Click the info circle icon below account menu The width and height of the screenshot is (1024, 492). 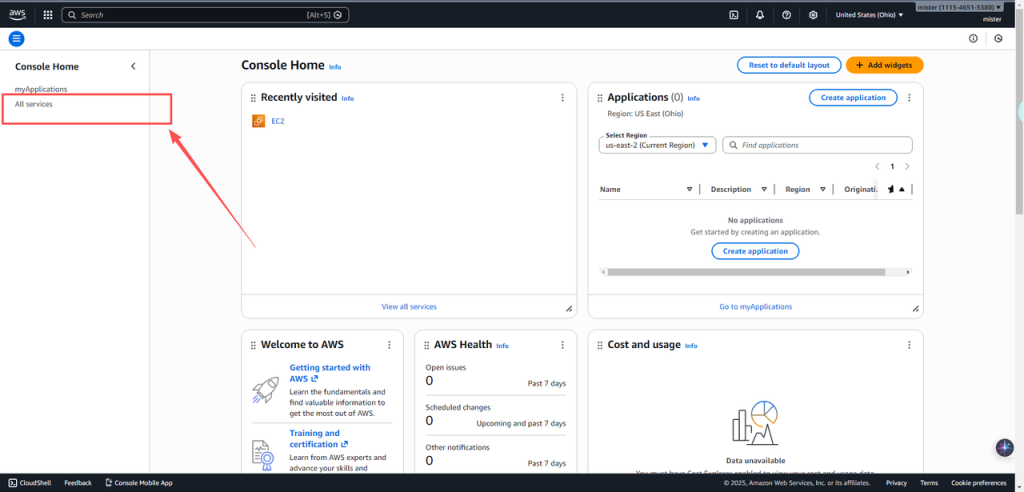[x=973, y=39]
